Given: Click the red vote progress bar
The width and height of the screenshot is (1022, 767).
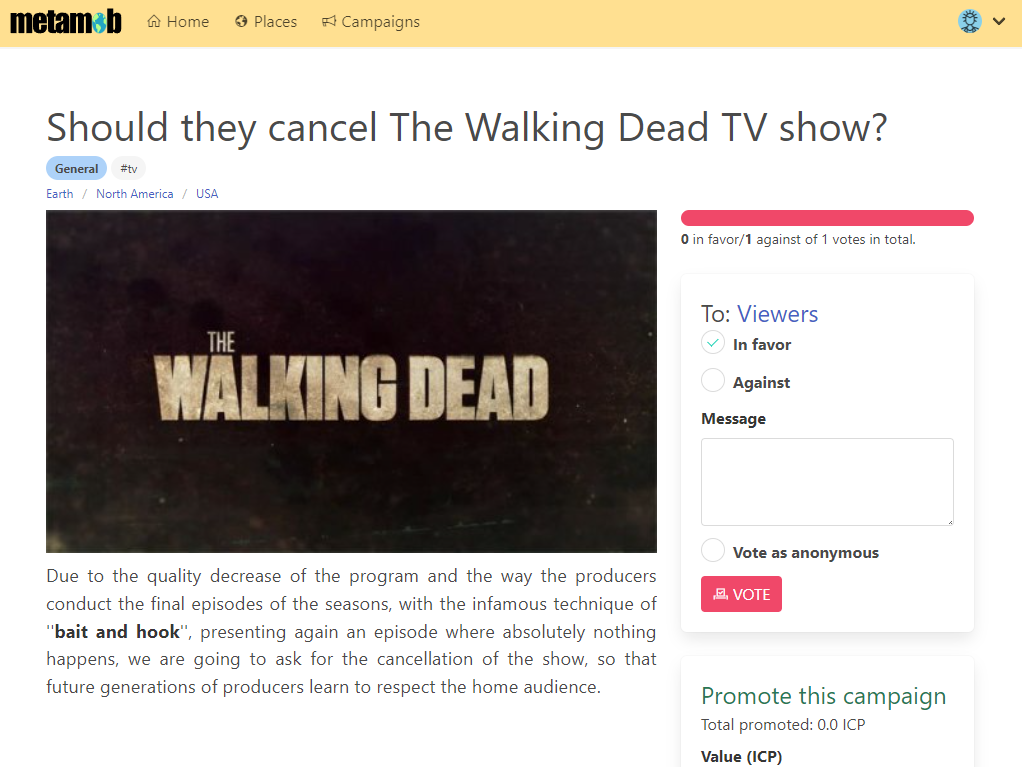Looking at the screenshot, I should [827, 218].
